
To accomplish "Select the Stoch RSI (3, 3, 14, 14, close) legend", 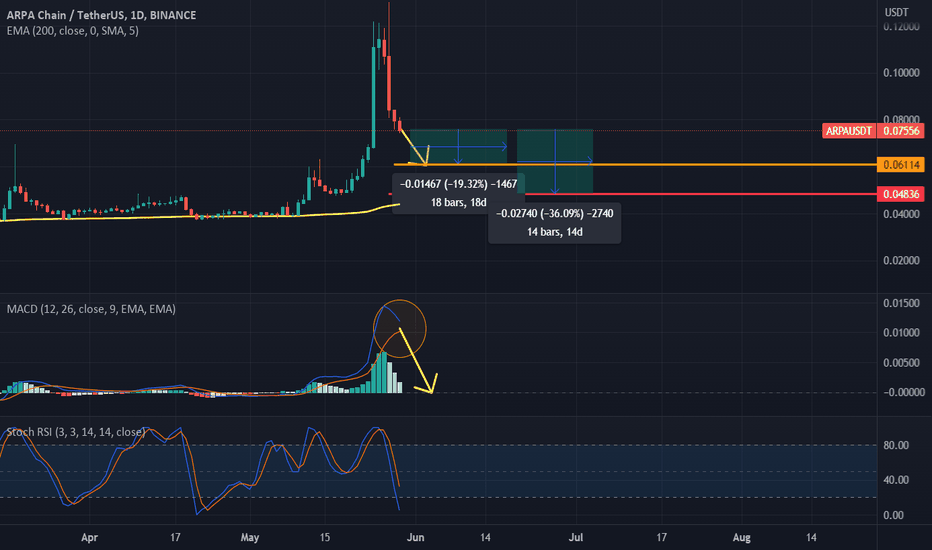I will click(x=75, y=432).
